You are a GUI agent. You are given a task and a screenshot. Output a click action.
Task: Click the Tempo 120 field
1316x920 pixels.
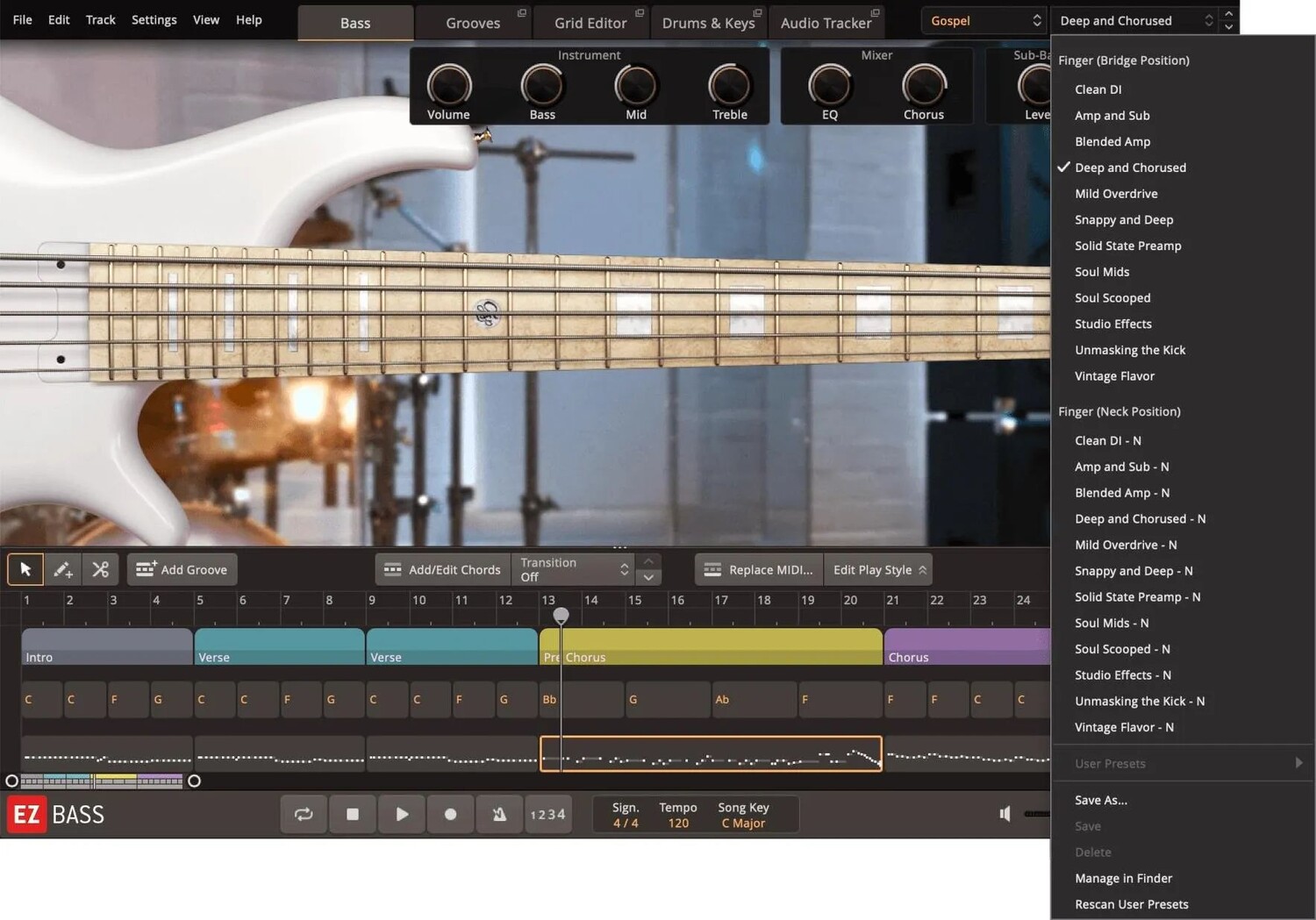(678, 815)
